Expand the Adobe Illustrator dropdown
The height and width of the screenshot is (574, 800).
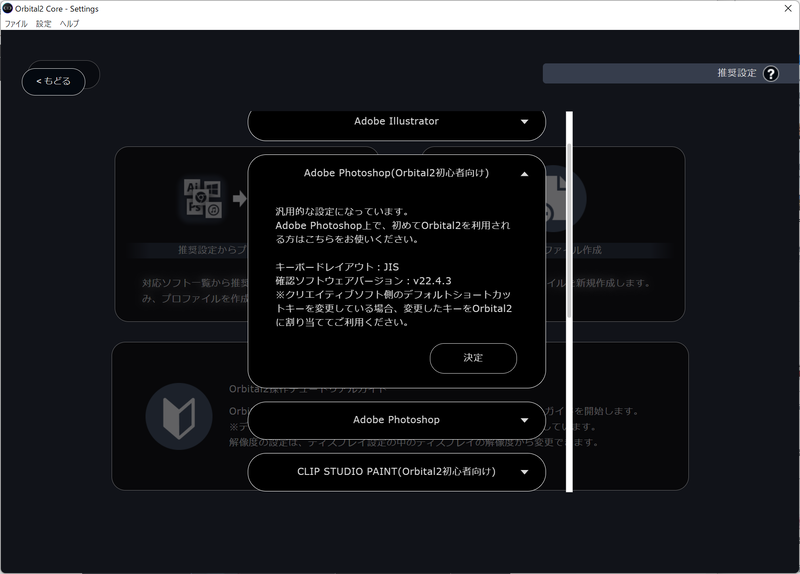[x=524, y=121]
